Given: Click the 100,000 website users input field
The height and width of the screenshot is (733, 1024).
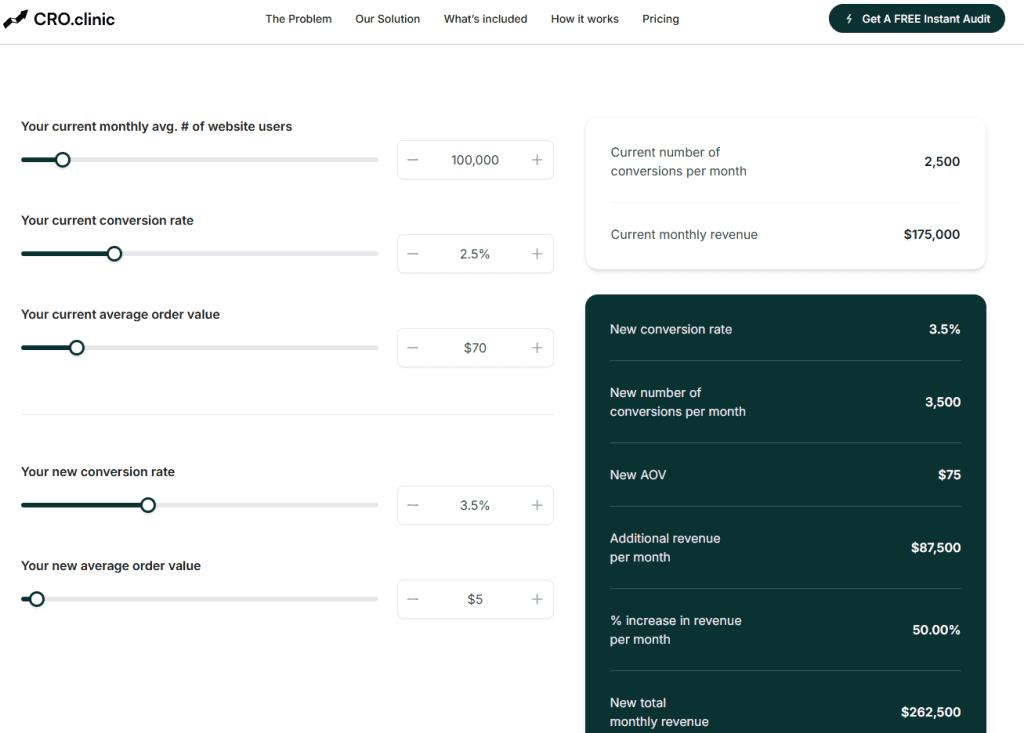Looking at the screenshot, I should tap(475, 160).
